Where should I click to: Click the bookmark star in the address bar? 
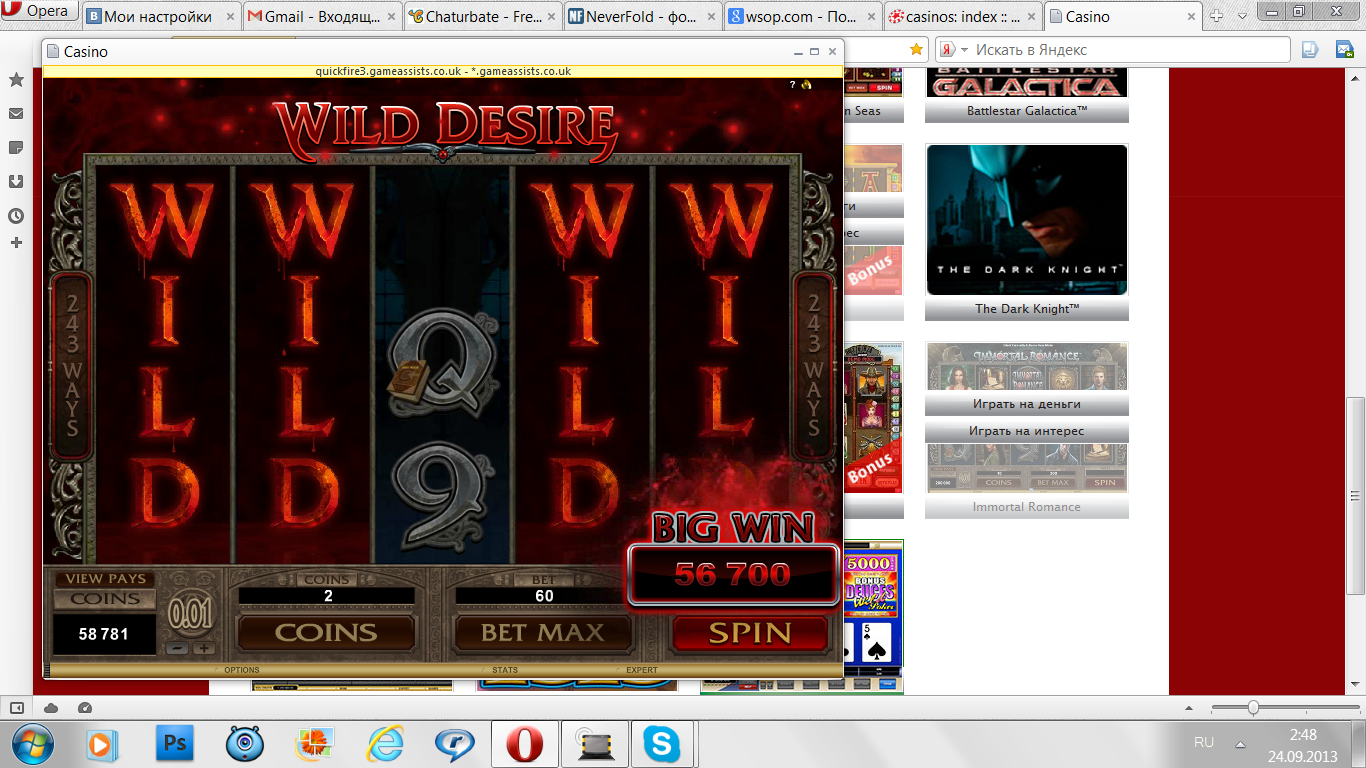(915, 49)
